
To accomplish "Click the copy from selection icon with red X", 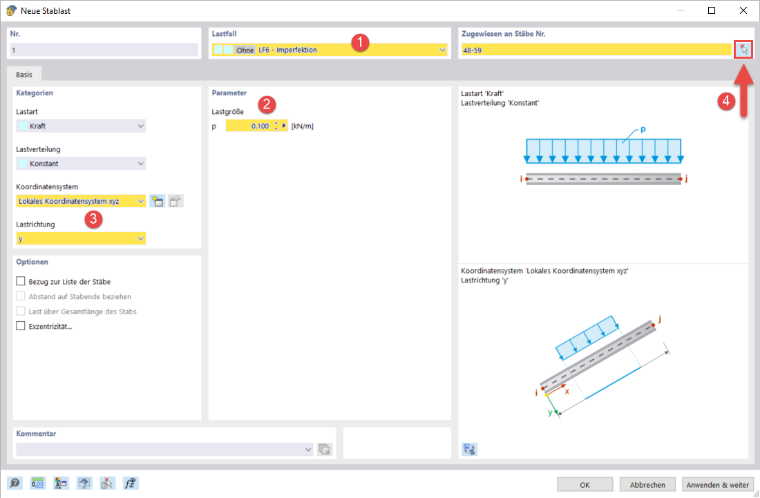I will coord(107,483).
